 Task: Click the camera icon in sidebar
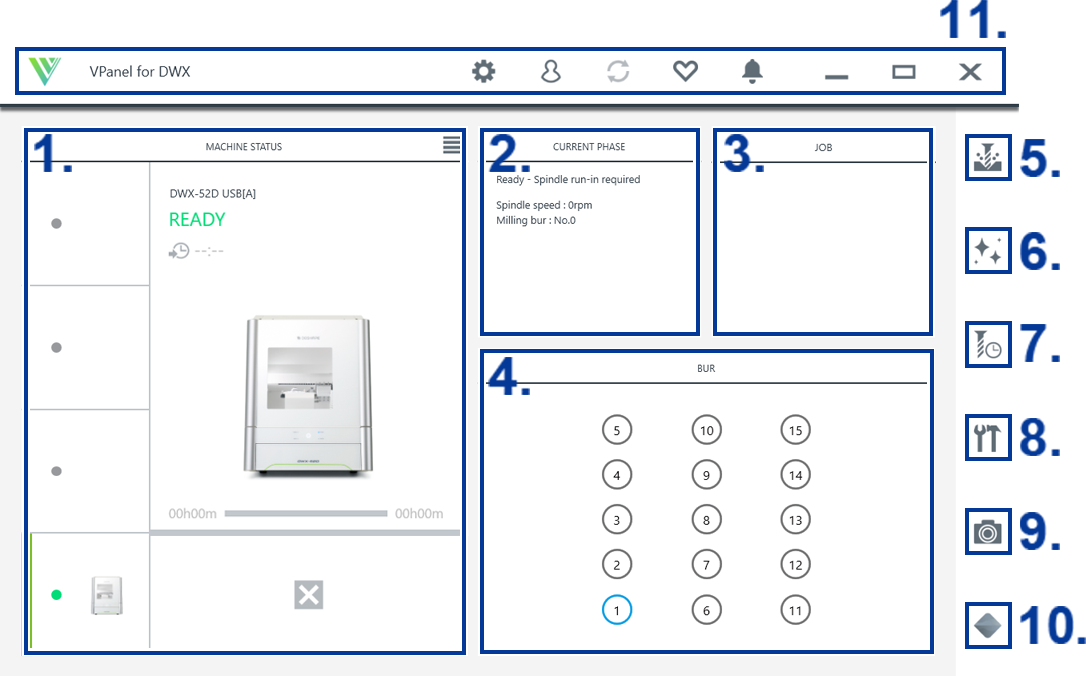click(988, 531)
